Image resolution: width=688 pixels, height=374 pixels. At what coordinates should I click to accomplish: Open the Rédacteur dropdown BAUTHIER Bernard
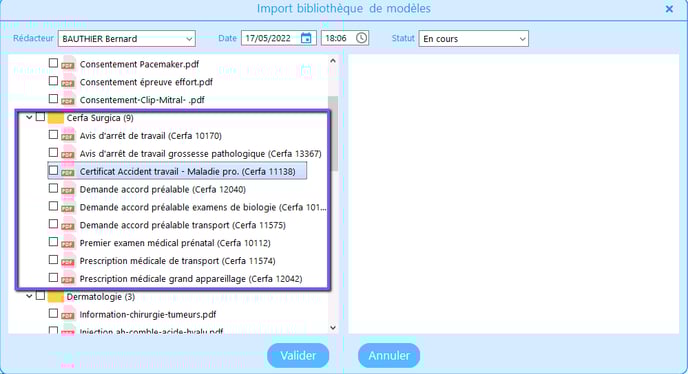tap(127, 39)
